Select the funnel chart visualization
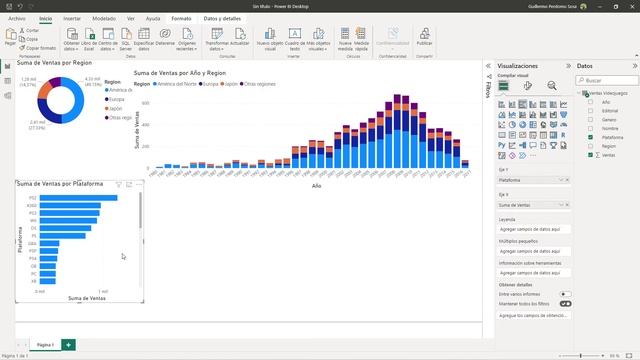The width and height of the screenshot is (640, 360). click(x=564, y=115)
